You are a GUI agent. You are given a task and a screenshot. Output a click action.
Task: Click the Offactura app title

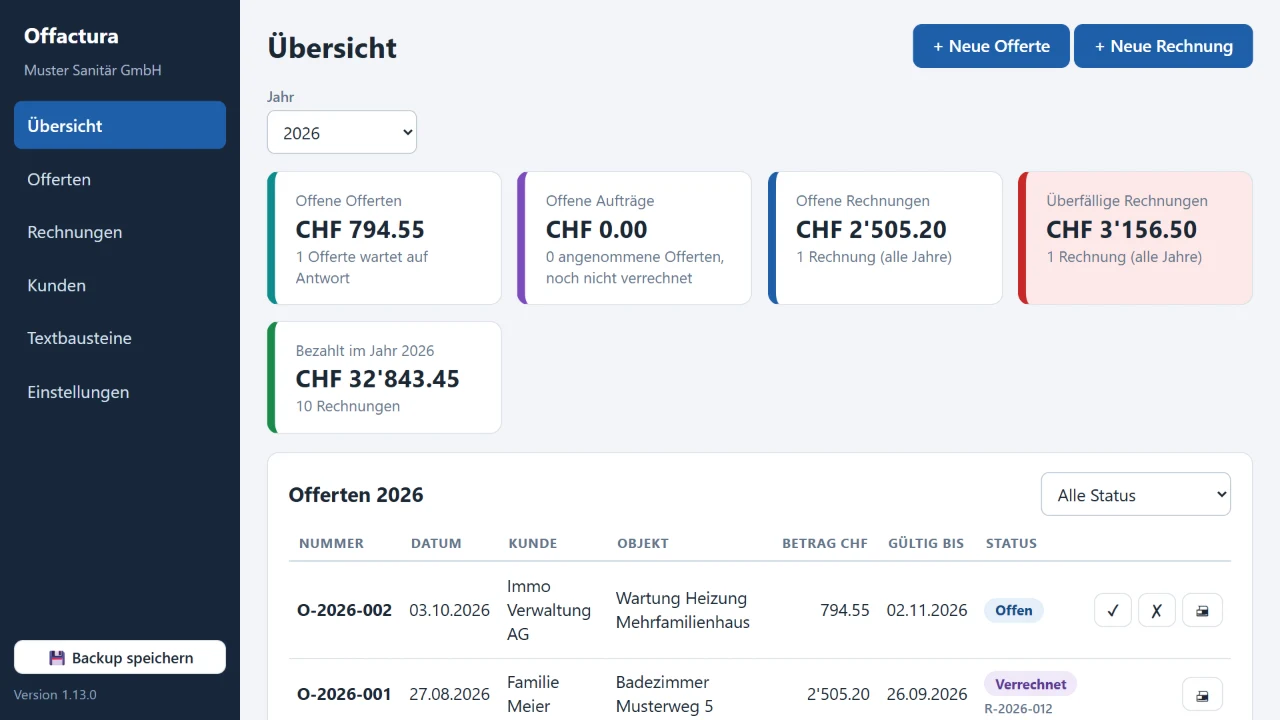tap(71, 36)
